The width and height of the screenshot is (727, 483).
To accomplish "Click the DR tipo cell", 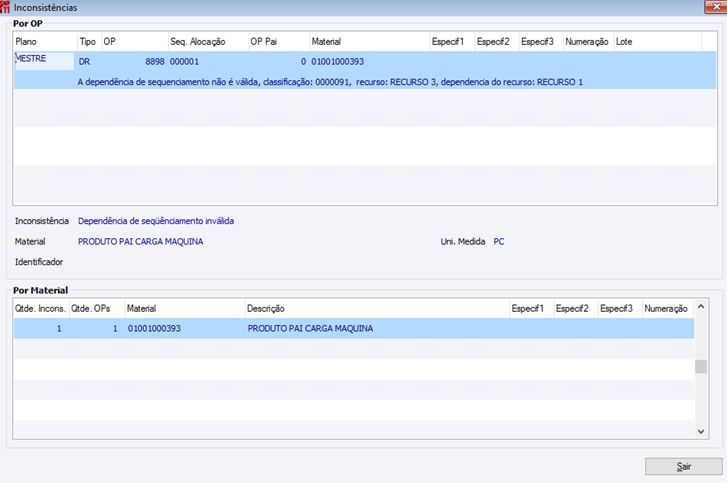I will [x=84, y=61].
